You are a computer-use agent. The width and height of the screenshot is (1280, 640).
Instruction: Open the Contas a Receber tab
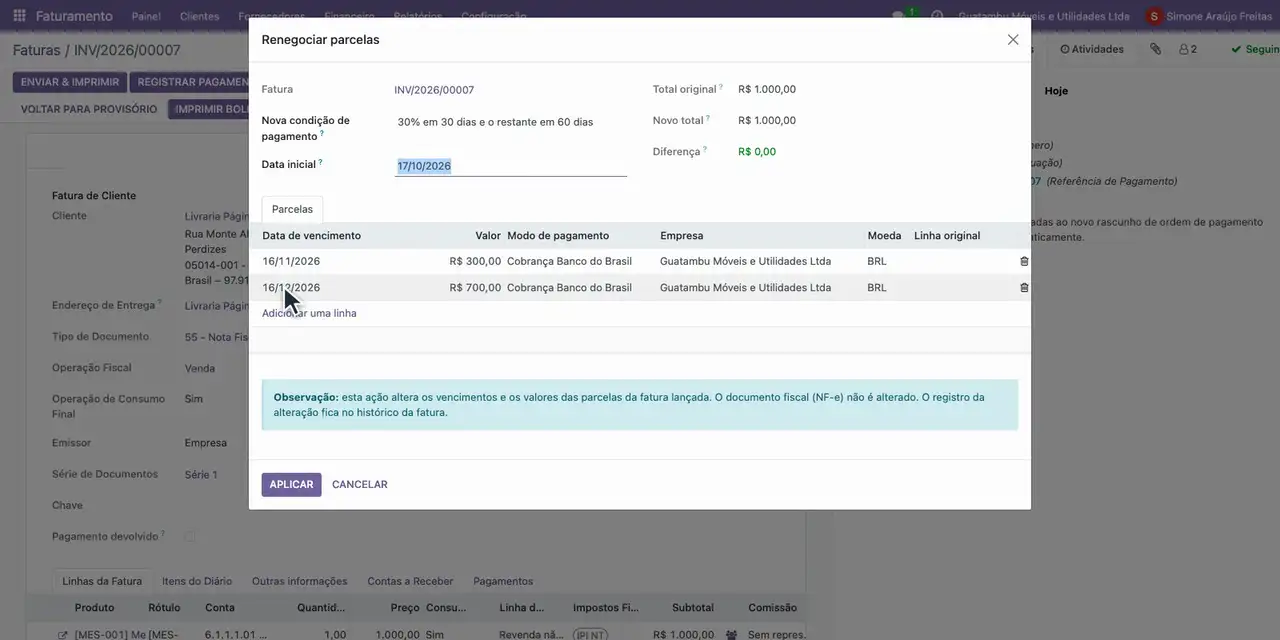tap(410, 581)
